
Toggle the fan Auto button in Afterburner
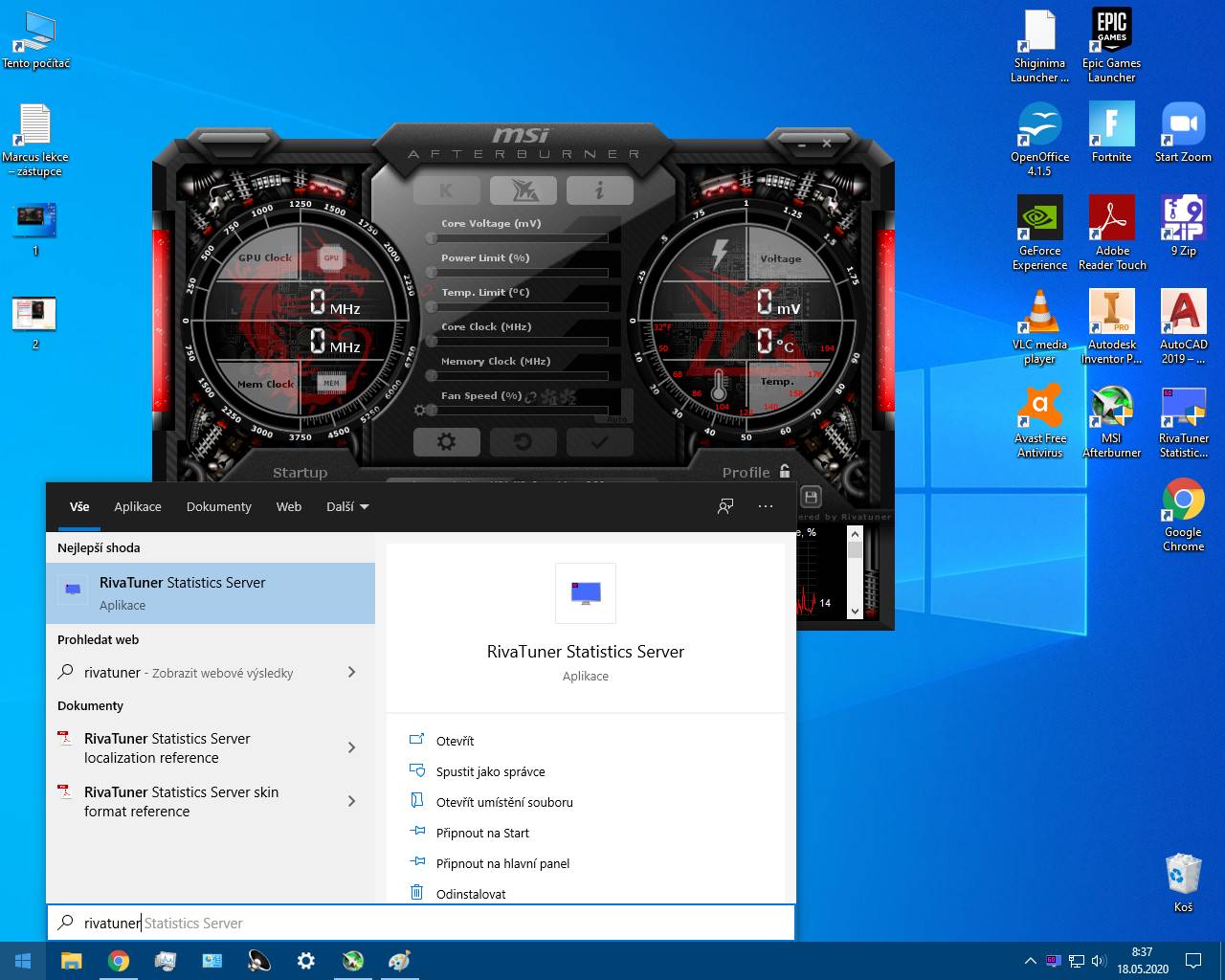point(617,419)
